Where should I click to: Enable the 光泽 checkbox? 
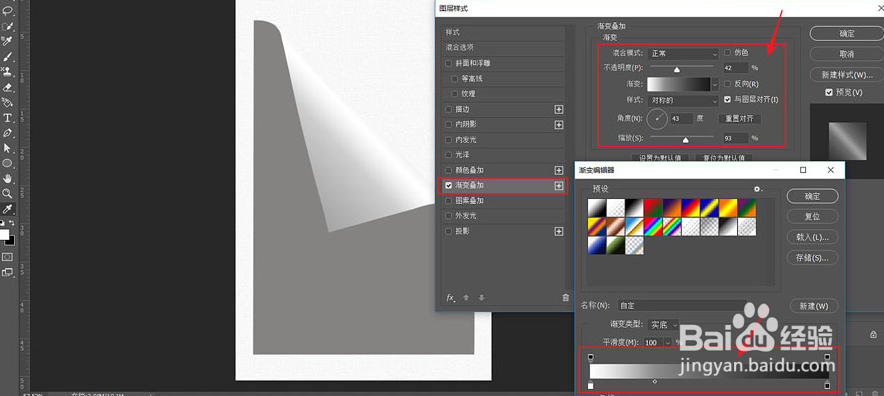point(449,155)
